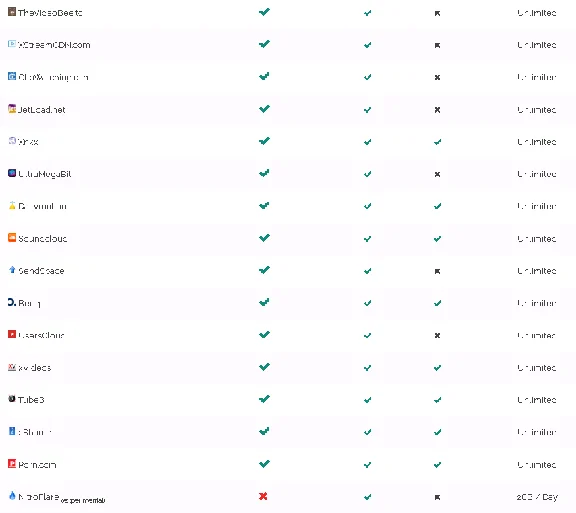Open the XStreamCDN.com host link
The width and height of the screenshot is (576, 513).
point(54,45)
